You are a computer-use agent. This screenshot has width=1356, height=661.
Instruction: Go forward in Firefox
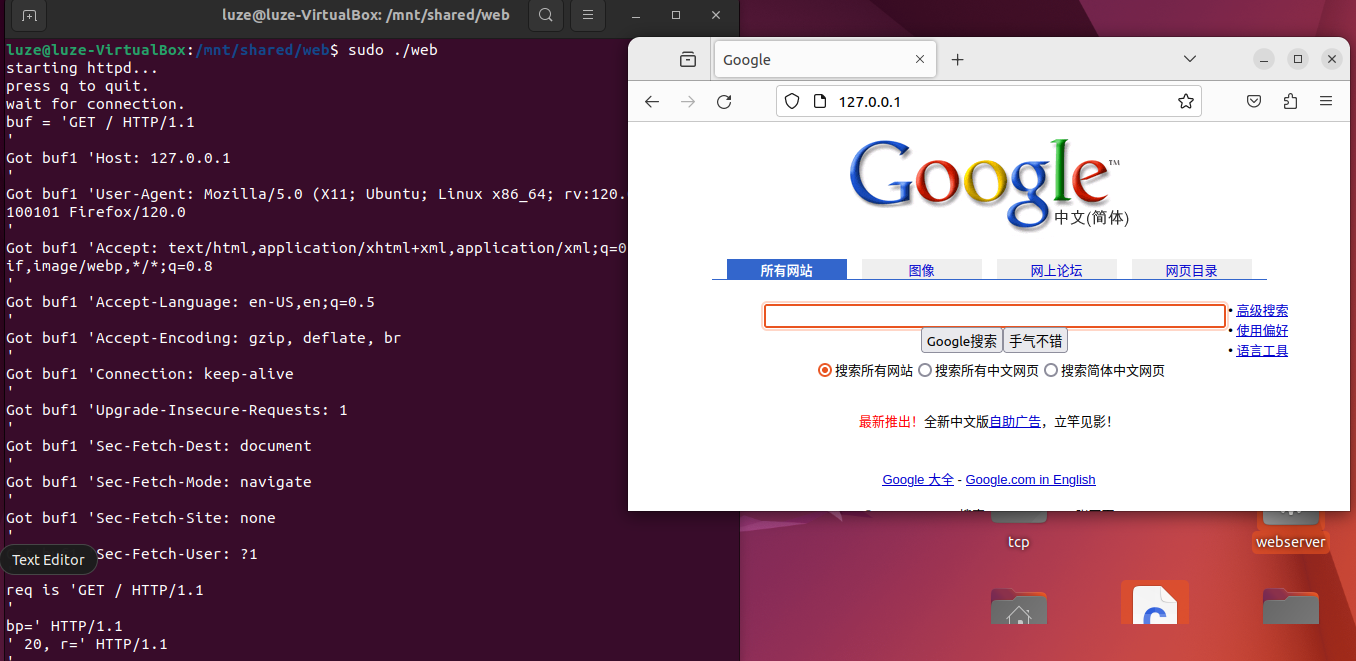(x=688, y=101)
